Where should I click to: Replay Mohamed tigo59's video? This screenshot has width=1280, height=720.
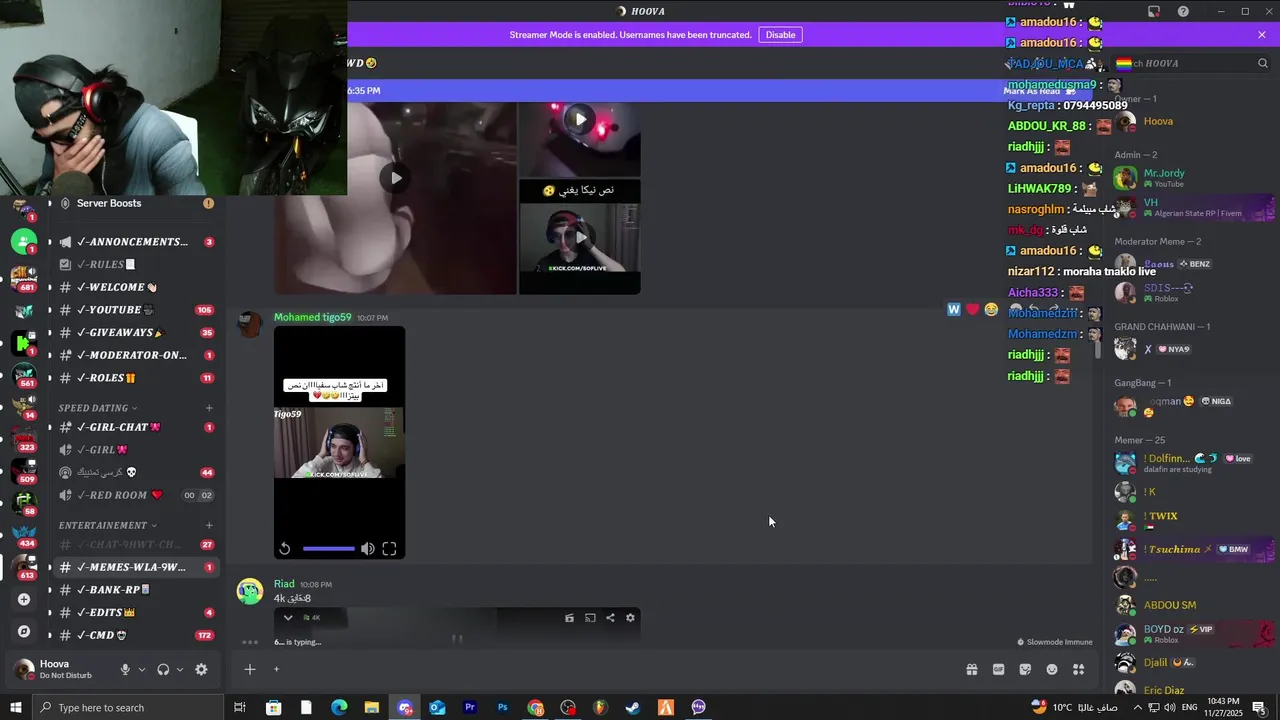click(285, 548)
